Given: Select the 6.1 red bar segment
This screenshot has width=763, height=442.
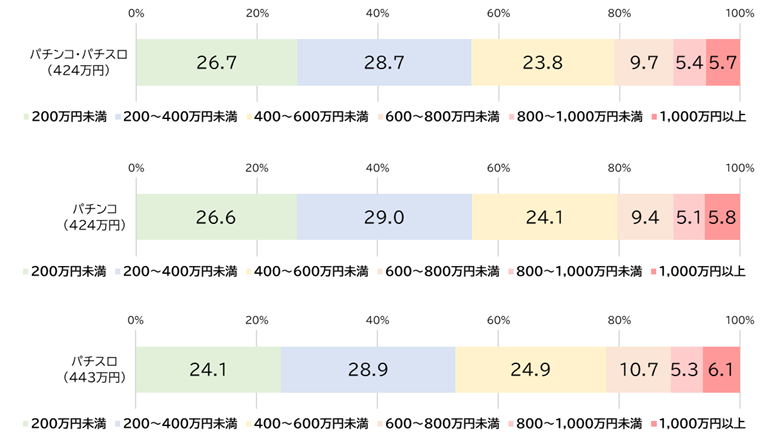Looking at the screenshot, I should (x=721, y=370).
